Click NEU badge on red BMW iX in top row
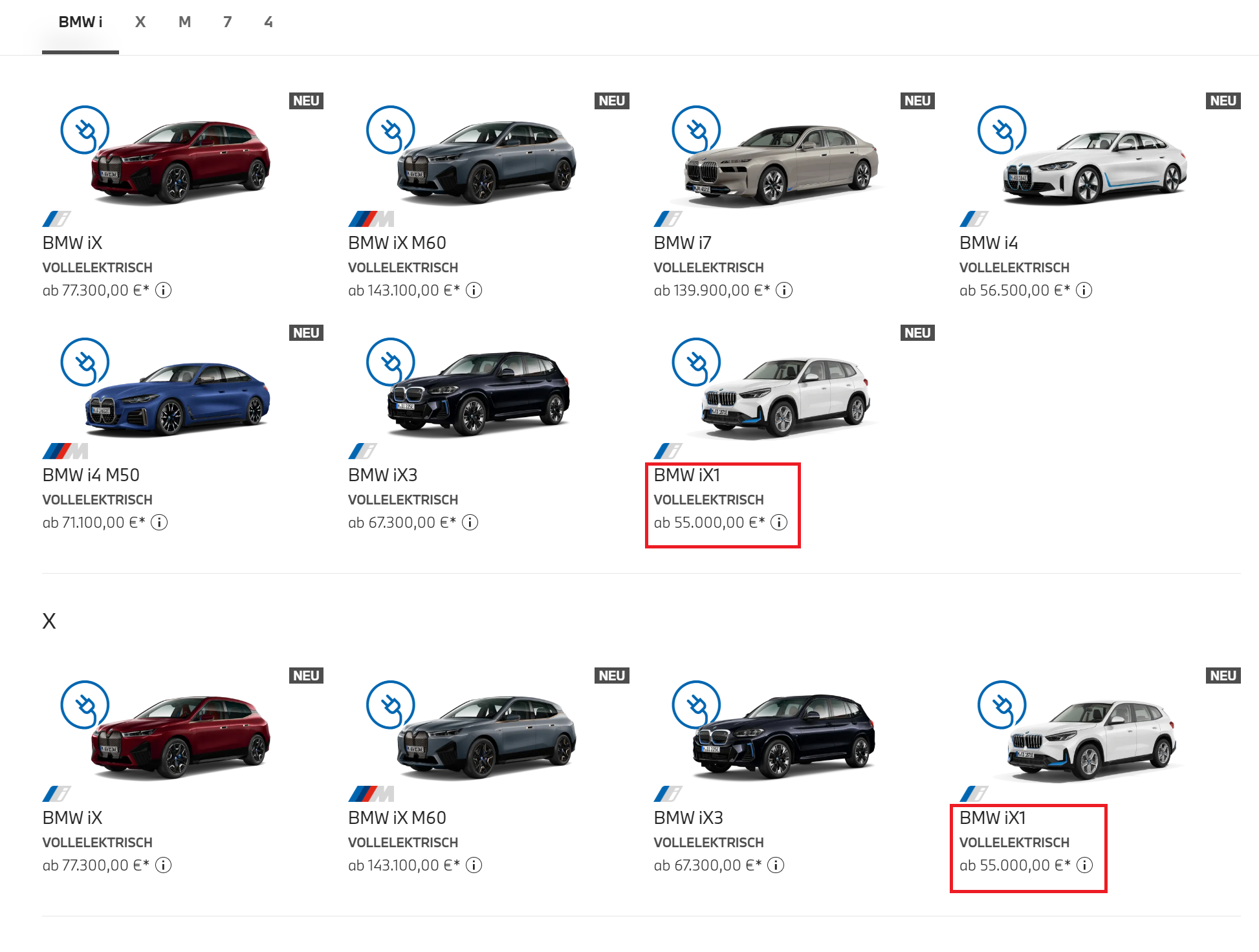 coord(306,101)
